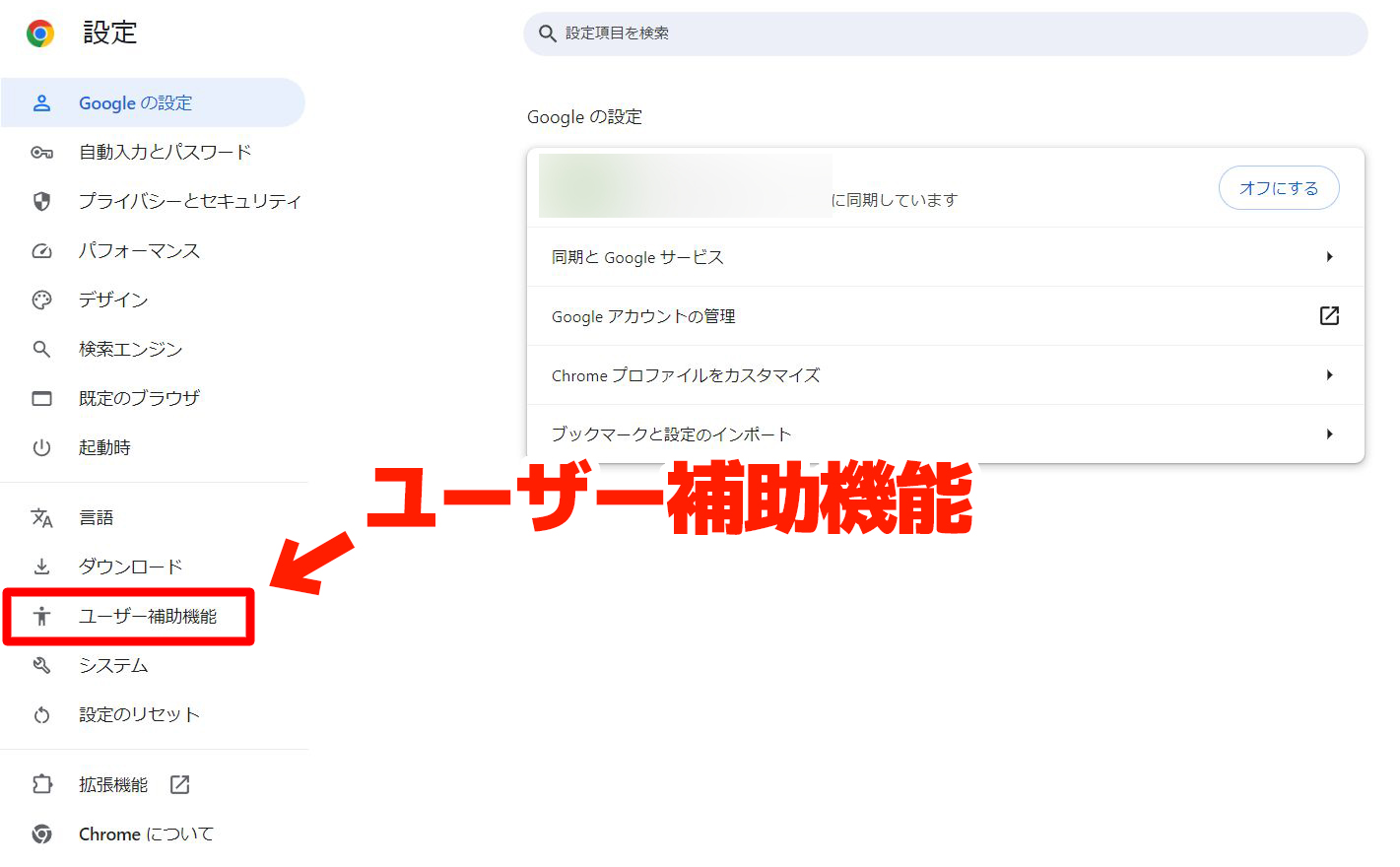This screenshot has width=1400, height=867.
Task: Click the Google の設定 section heading
Action: [584, 116]
